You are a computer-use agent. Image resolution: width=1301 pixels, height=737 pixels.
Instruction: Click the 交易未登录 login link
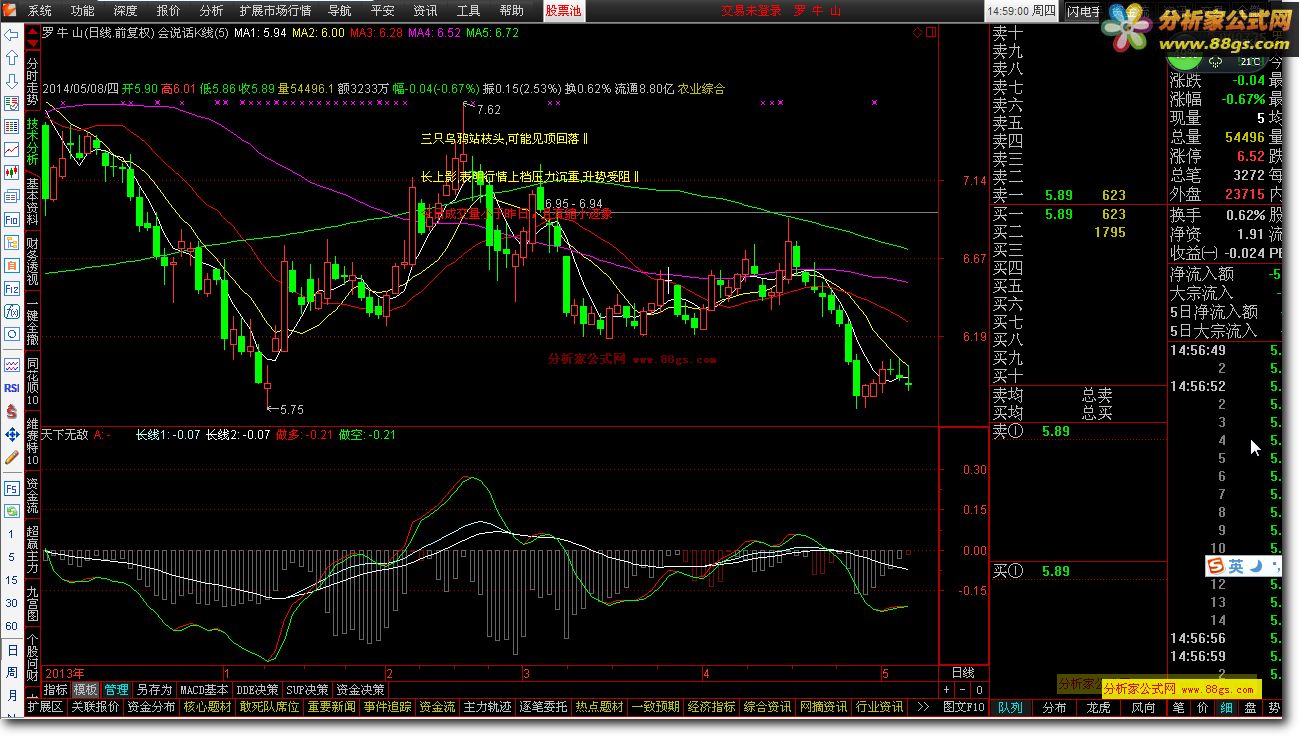(751, 11)
